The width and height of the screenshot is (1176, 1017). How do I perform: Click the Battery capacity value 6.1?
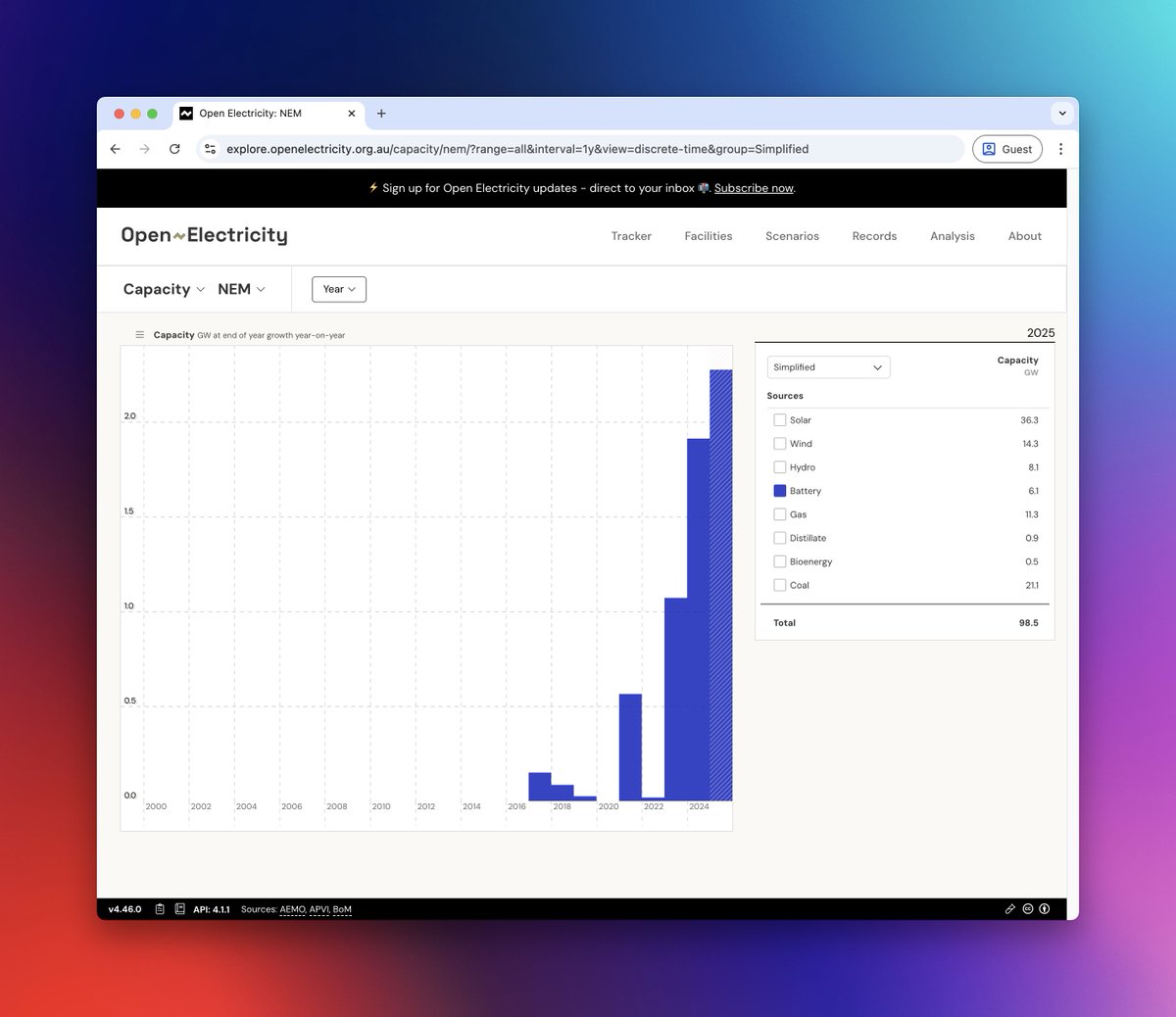coord(1033,491)
